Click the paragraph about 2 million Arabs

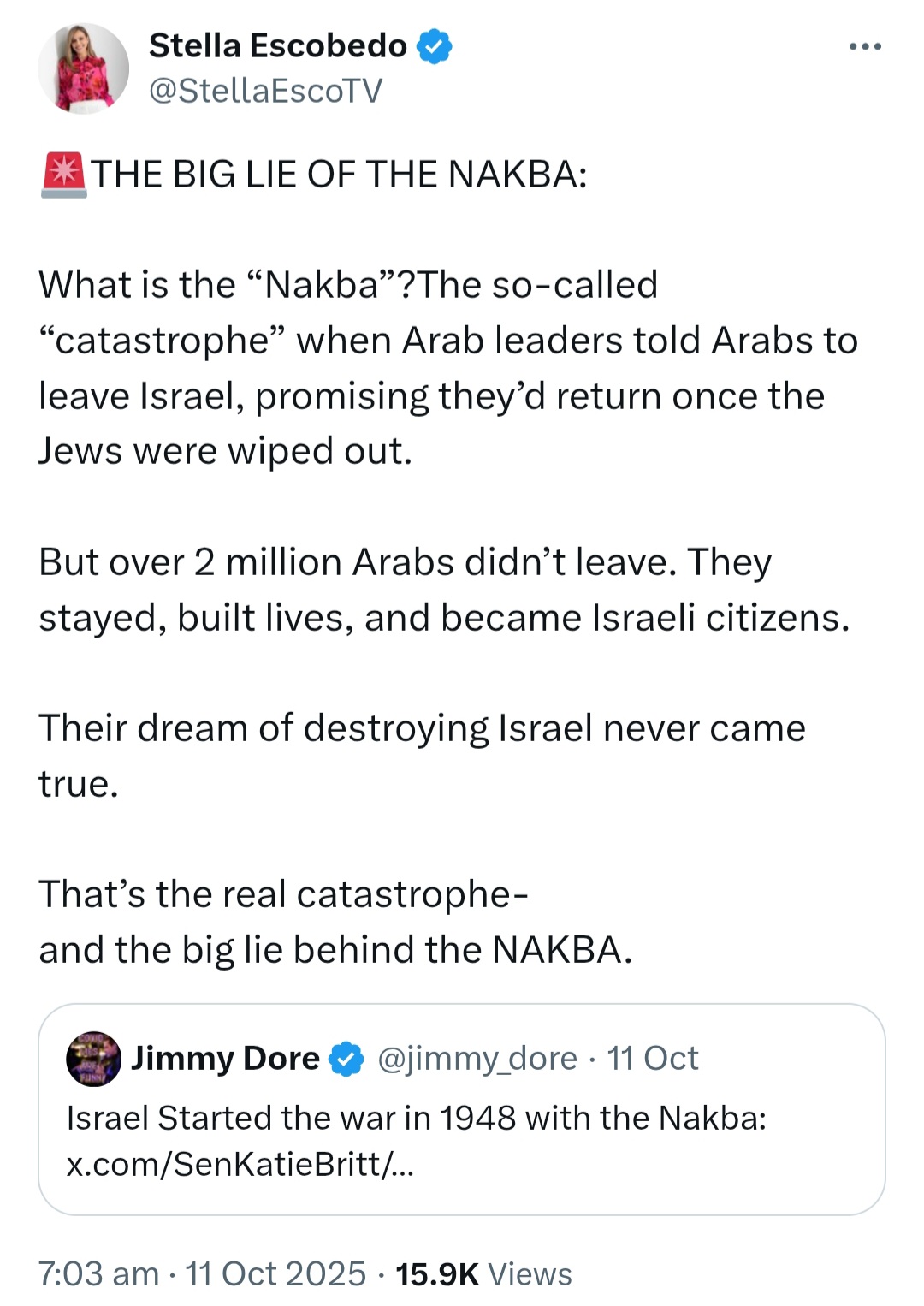click(445, 590)
